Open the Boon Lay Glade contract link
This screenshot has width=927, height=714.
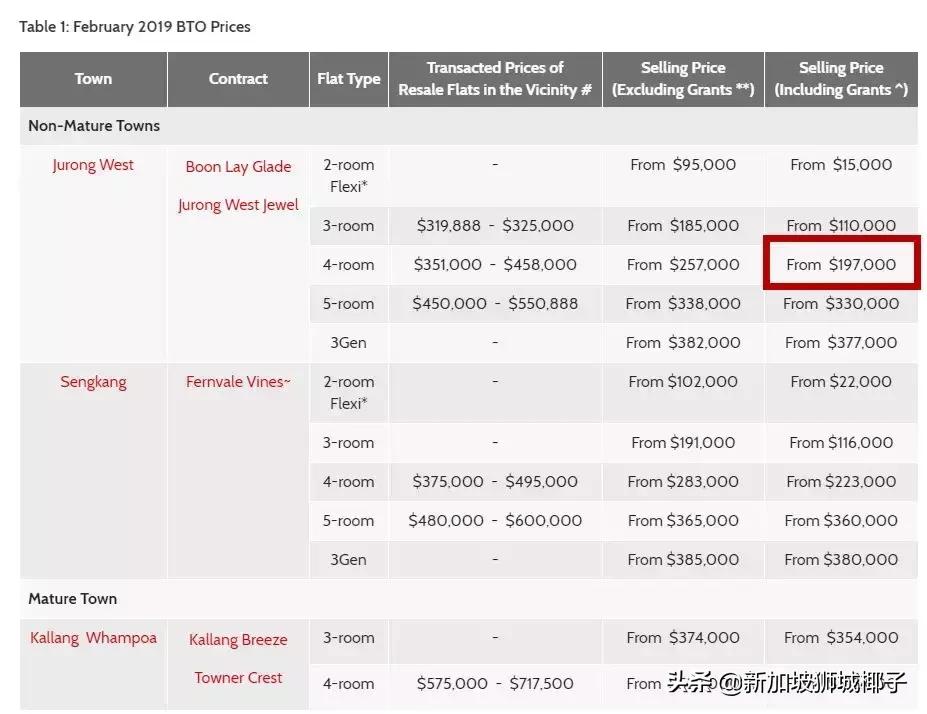pyautogui.click(x=238, y=167)
